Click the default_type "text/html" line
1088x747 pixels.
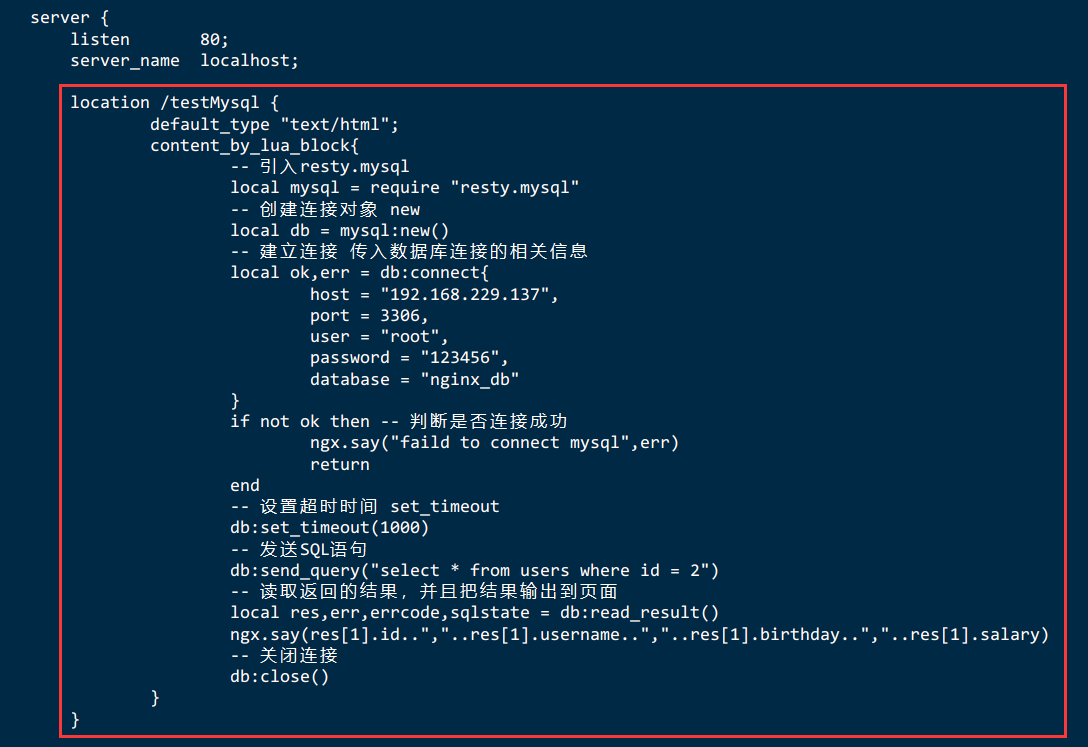[x=274, y=124]
